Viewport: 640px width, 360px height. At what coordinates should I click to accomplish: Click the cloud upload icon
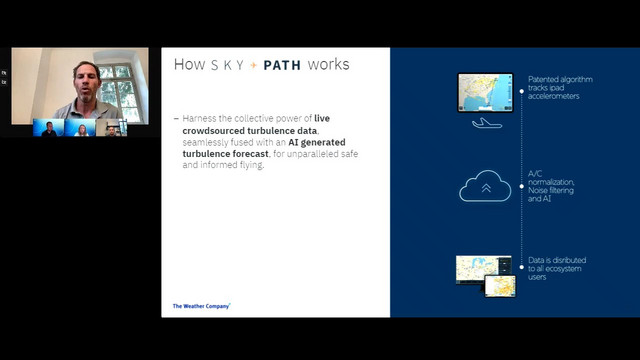click(x=485, y=186)
